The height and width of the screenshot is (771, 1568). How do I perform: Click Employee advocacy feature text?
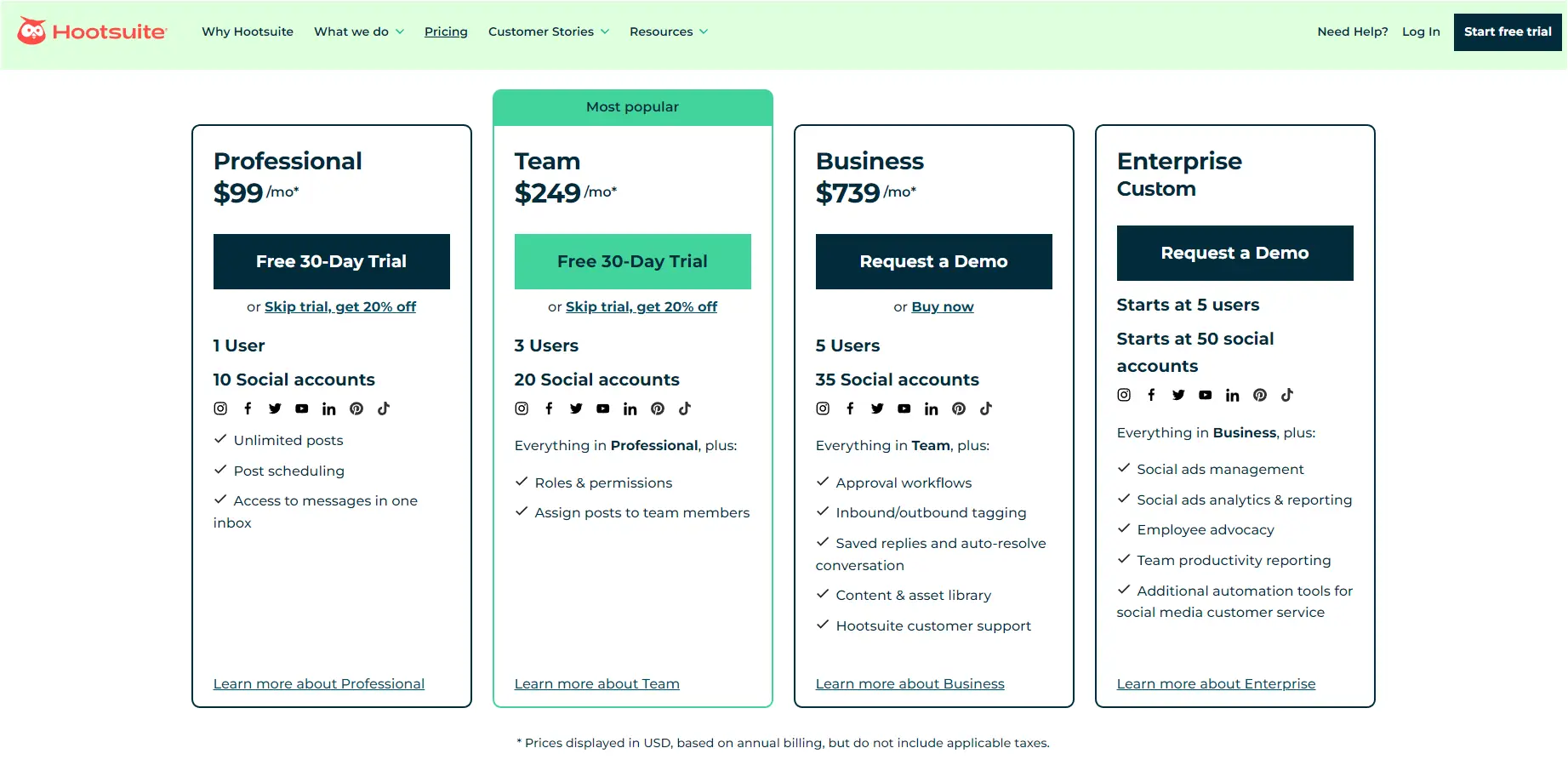click(x=1206, y=529)
